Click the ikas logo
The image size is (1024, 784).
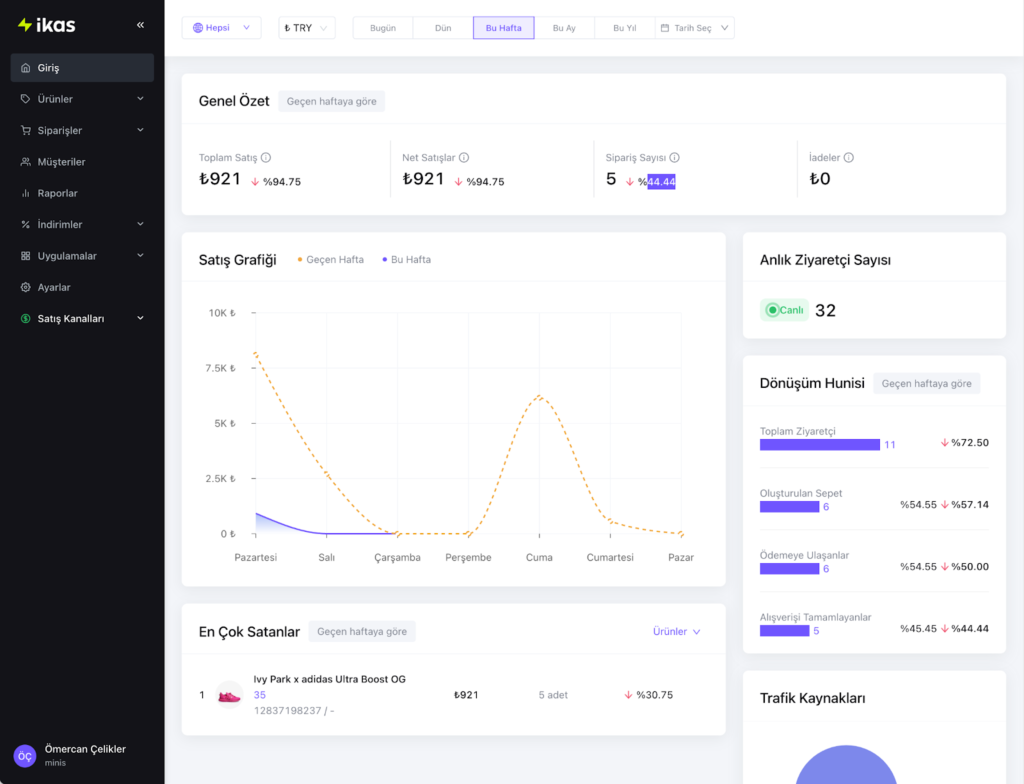coord(47,25)
